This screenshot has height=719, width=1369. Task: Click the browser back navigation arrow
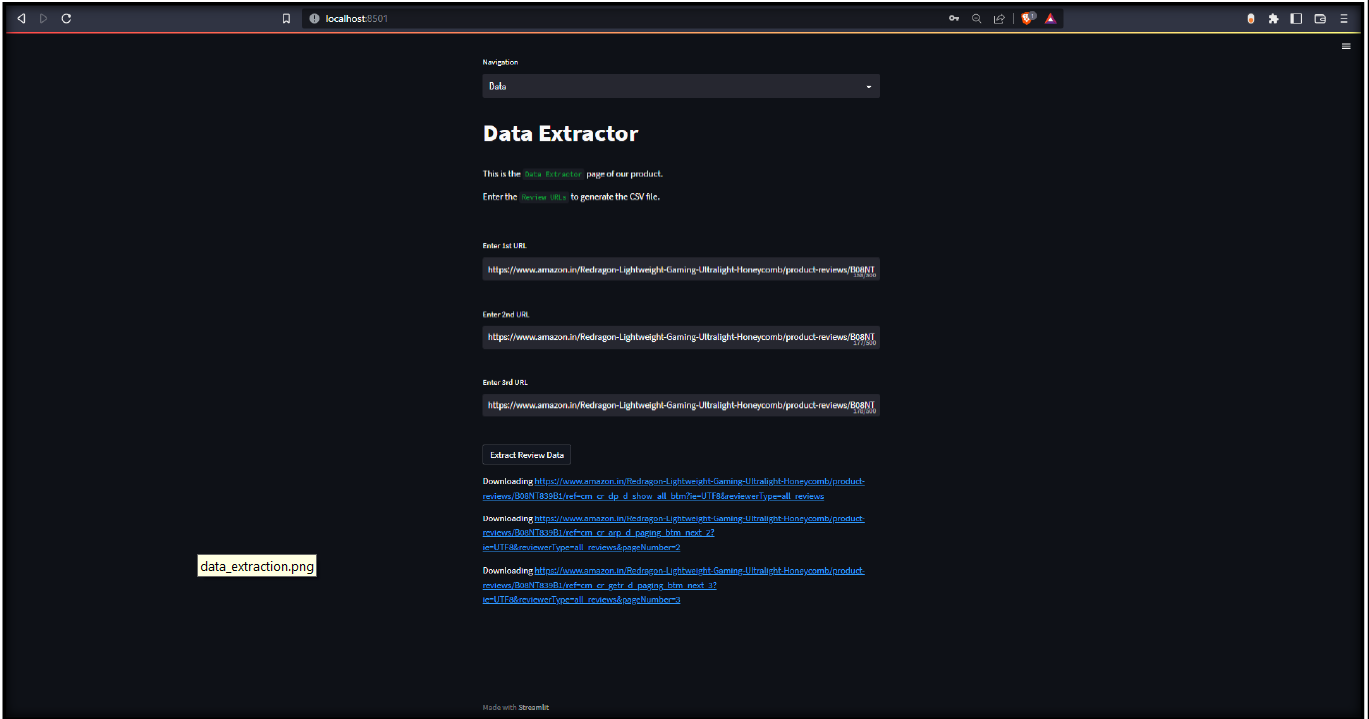(x=21, y=17)
